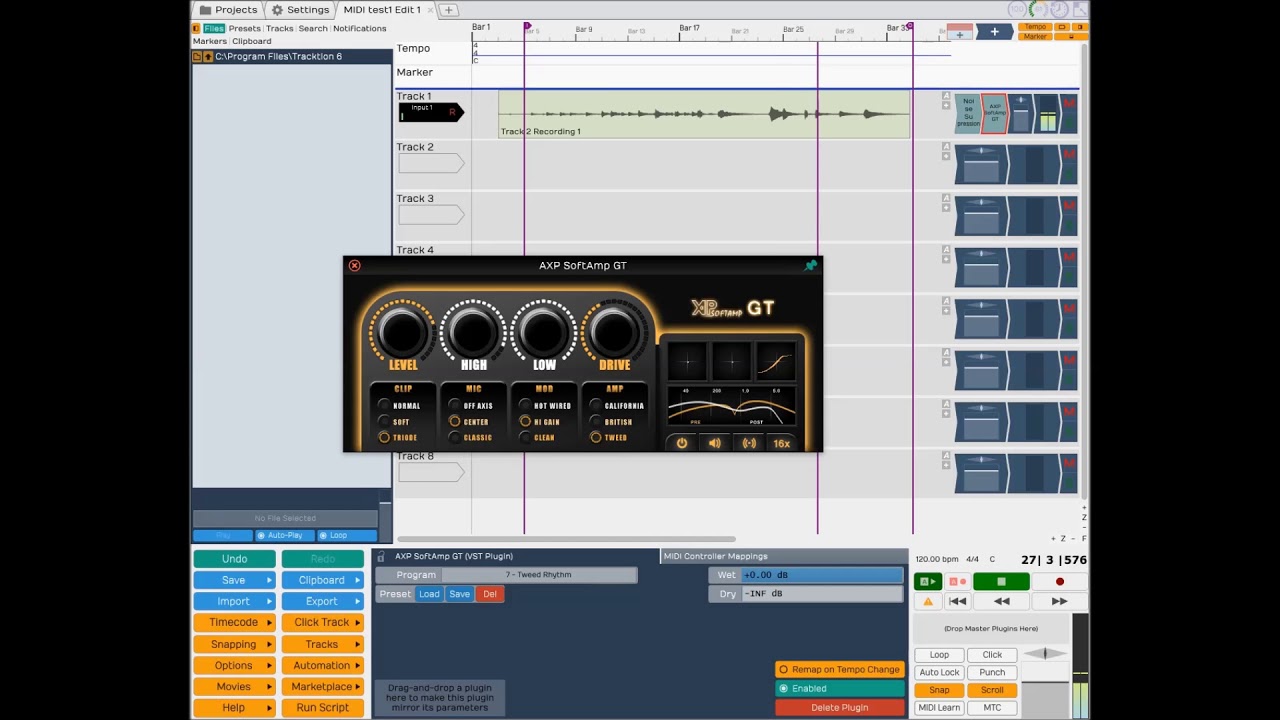
Task: Open the Import dropdown menu
Action: click(234, 601)
